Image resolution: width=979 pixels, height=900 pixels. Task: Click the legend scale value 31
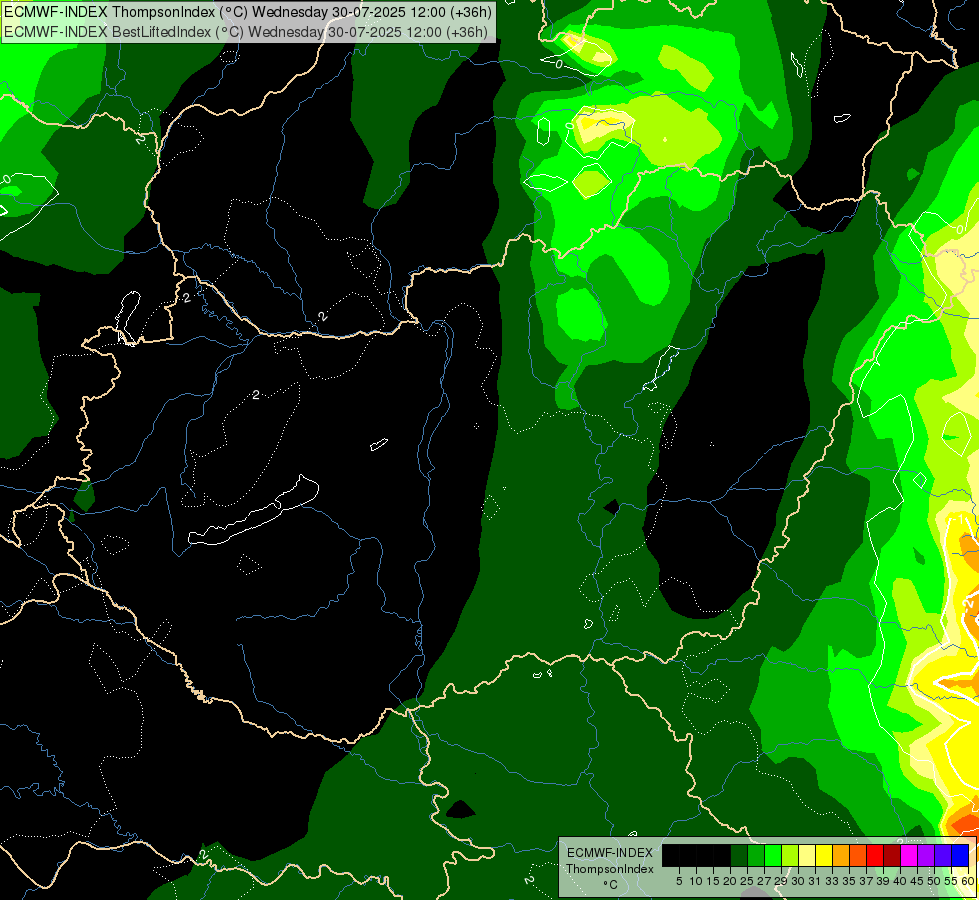pos(815,881)
